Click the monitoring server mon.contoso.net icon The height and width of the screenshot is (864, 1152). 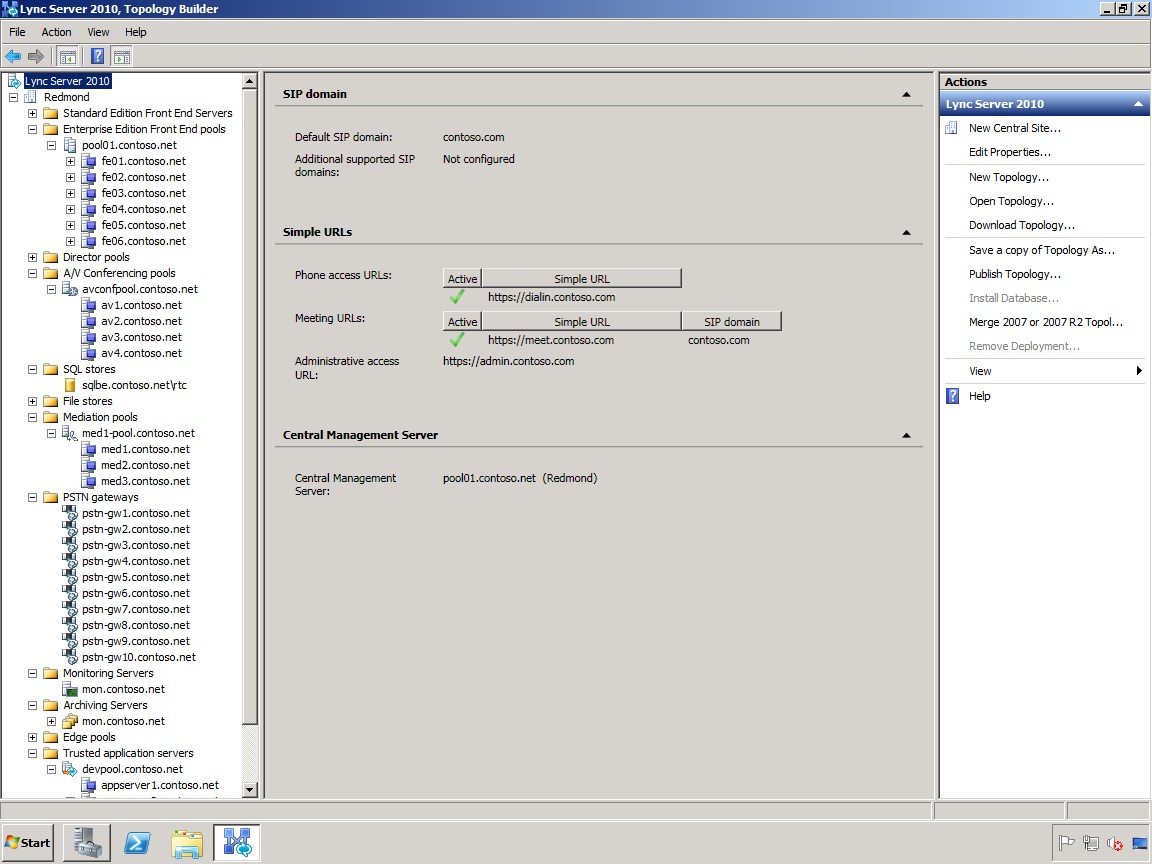(x=70, y=689)
